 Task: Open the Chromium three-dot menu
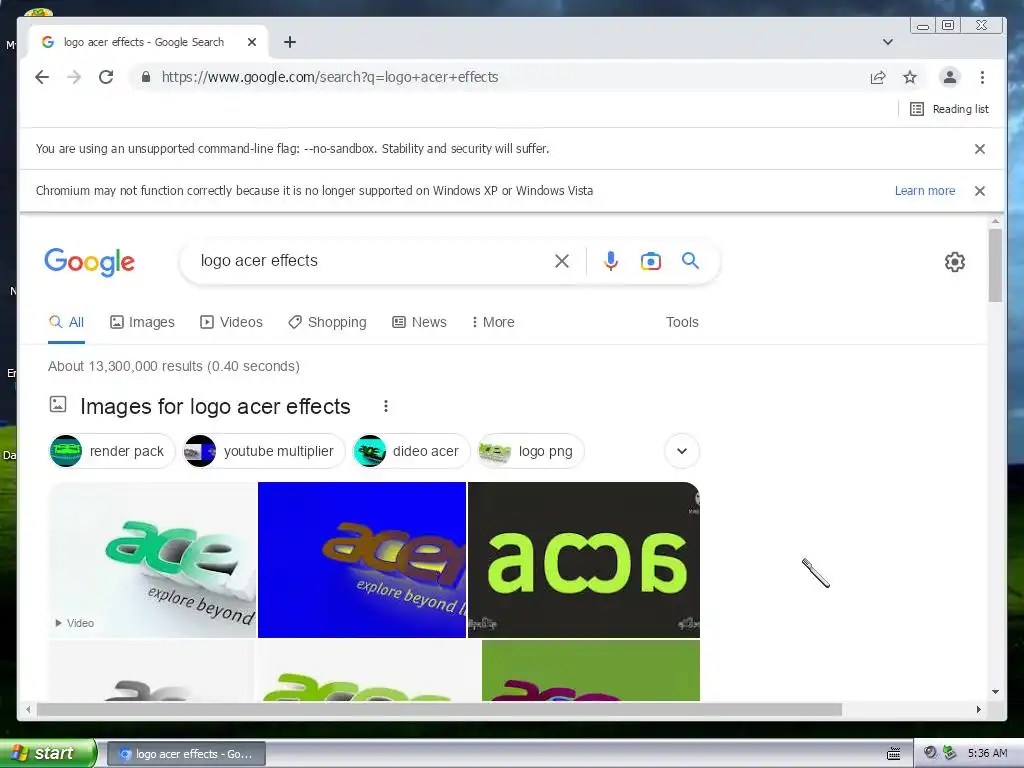coord(982,77)
